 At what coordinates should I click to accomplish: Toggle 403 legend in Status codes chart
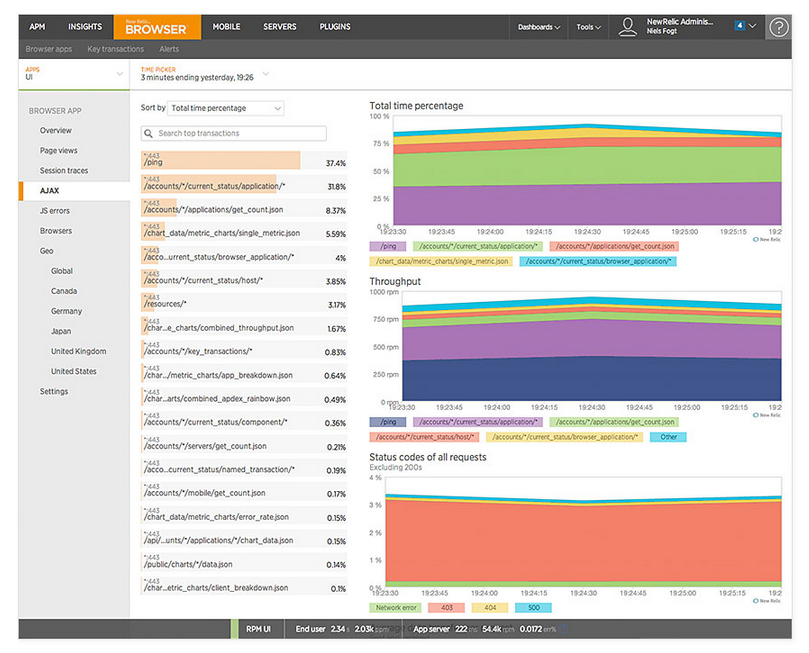click(x=446, y=608)
